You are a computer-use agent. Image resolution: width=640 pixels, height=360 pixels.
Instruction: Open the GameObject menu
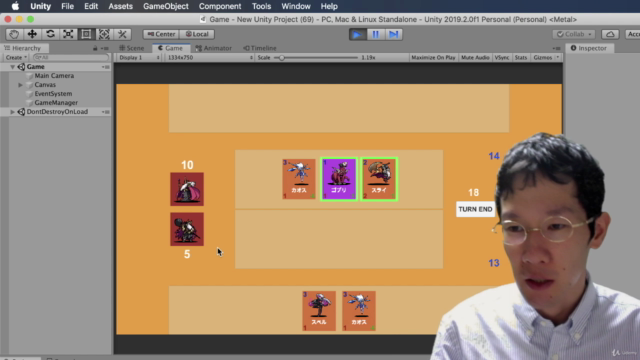pyautogui.click(x=166, y=6)
